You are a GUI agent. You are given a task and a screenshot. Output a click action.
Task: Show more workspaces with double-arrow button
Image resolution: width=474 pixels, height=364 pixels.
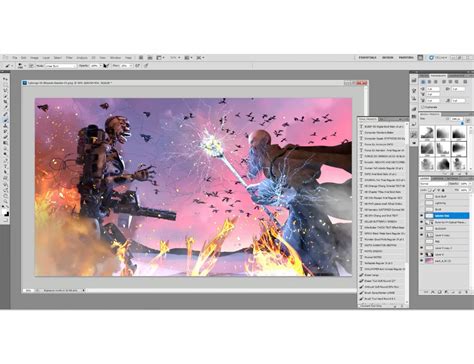(x=420, y=58)
